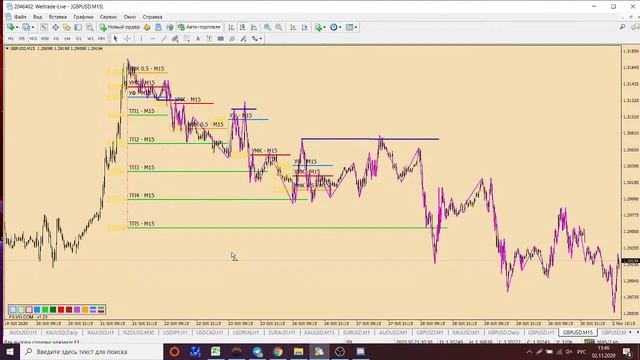640x360 pixels.
Task: Expand the arrows drawing tool dropdown
Action: [x=260, y=39]
